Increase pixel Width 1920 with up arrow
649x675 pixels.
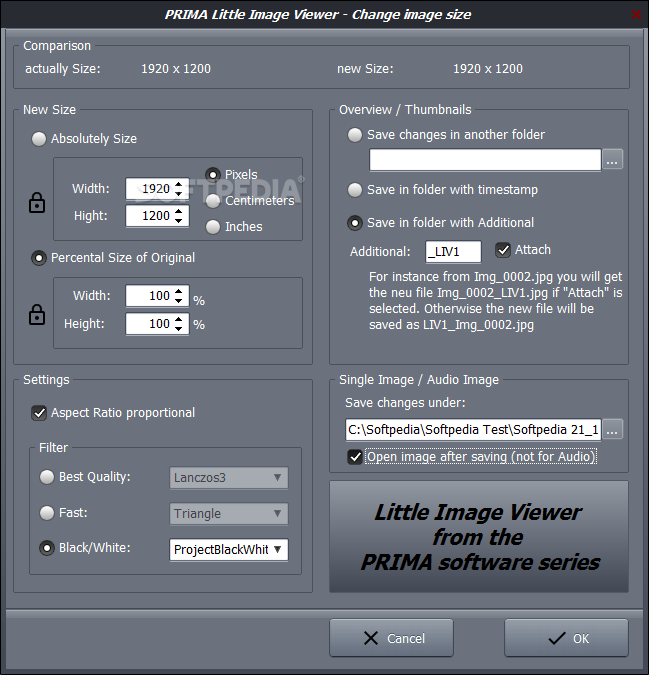point(179,184)
